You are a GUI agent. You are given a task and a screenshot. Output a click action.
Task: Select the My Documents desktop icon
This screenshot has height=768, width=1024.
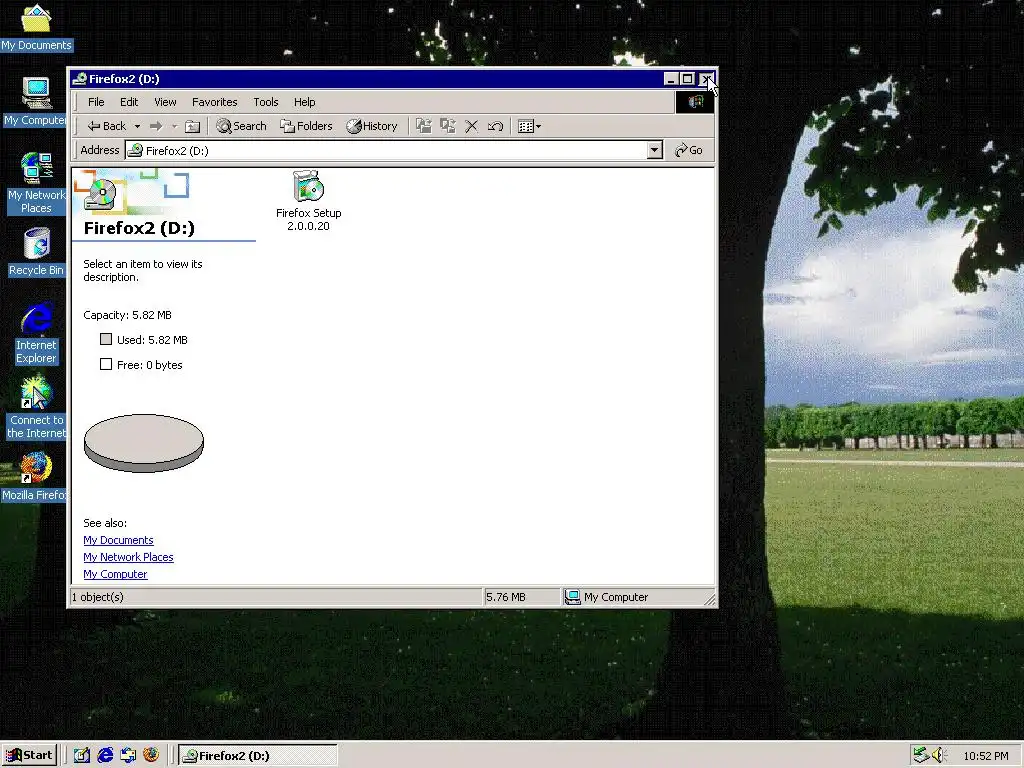pyautogui.click(x=36, y=27)
